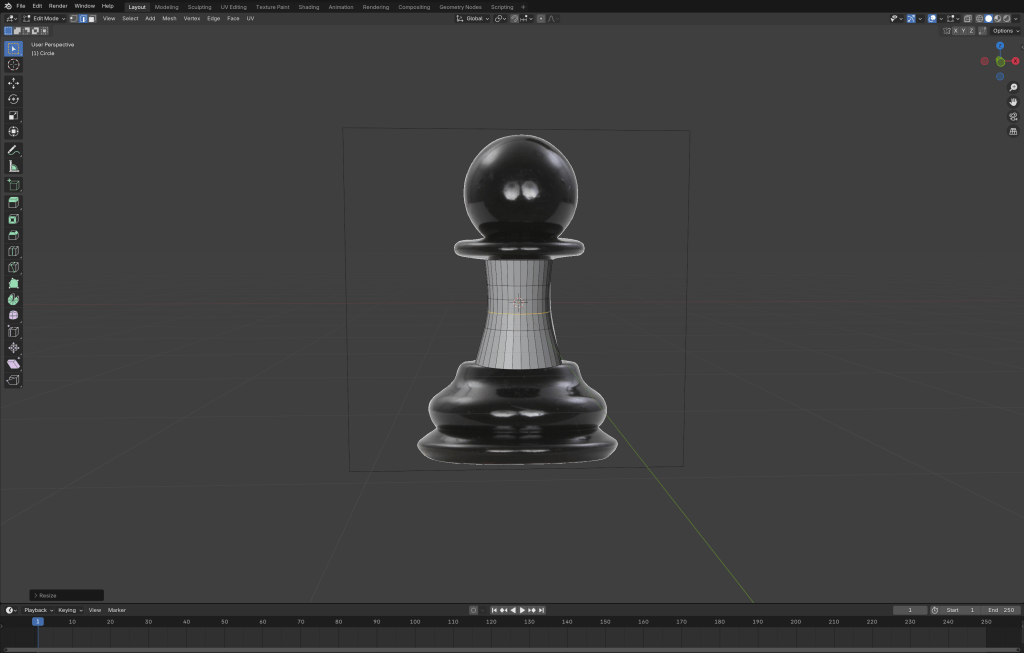
Task: Click the camera view navigation icon
Action: [x=1013, y=116]
